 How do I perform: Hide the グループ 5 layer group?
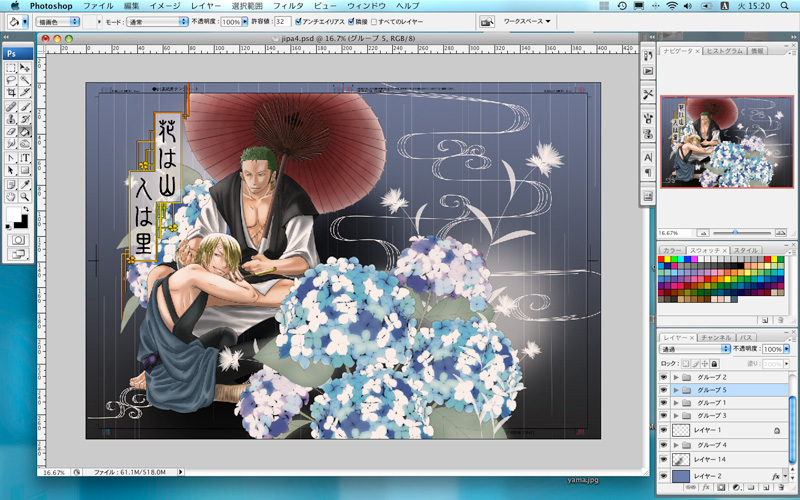coord(663,390)
